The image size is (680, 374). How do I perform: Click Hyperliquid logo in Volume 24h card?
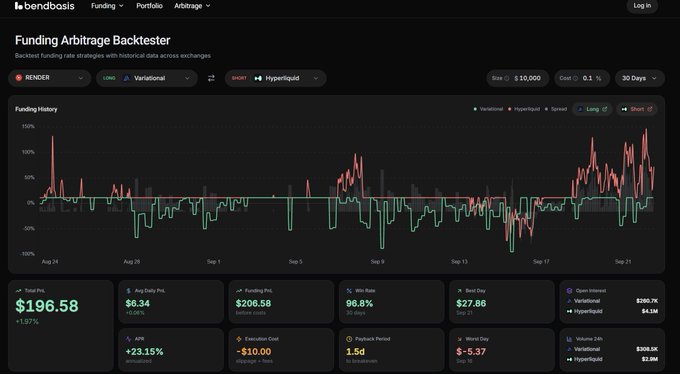569,359
